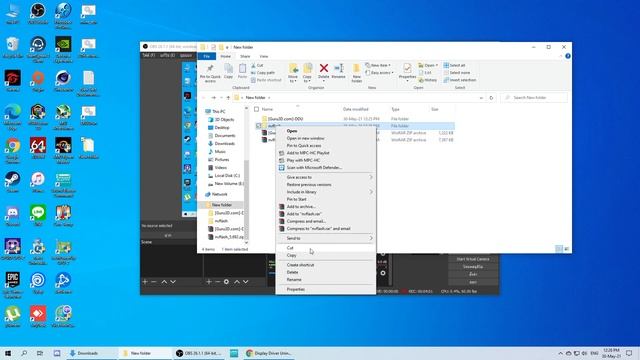Click Select all in the ribbon

point(454,65)
